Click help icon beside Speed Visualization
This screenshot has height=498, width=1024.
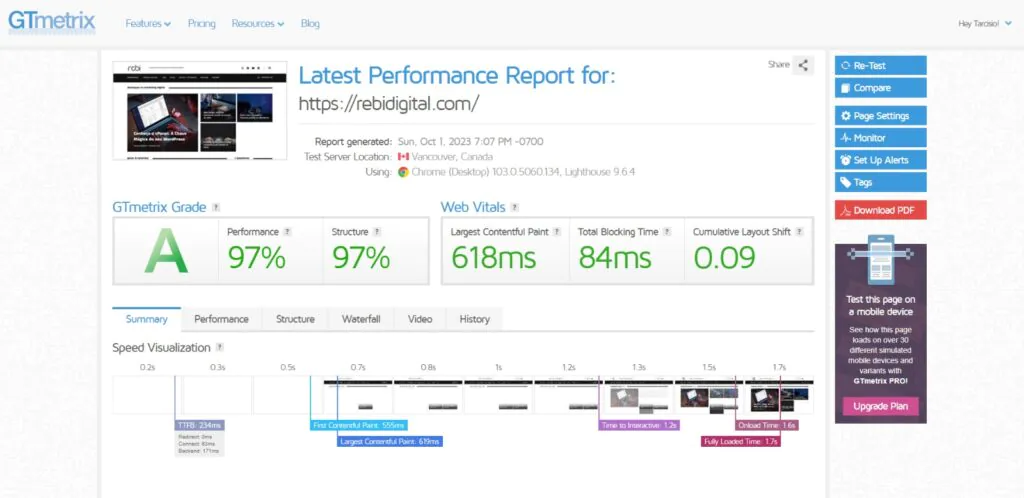click(x=220, y=348)
